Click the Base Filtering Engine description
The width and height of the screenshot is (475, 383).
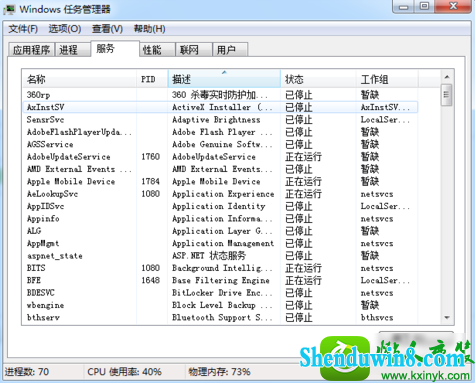pos(221,280)
